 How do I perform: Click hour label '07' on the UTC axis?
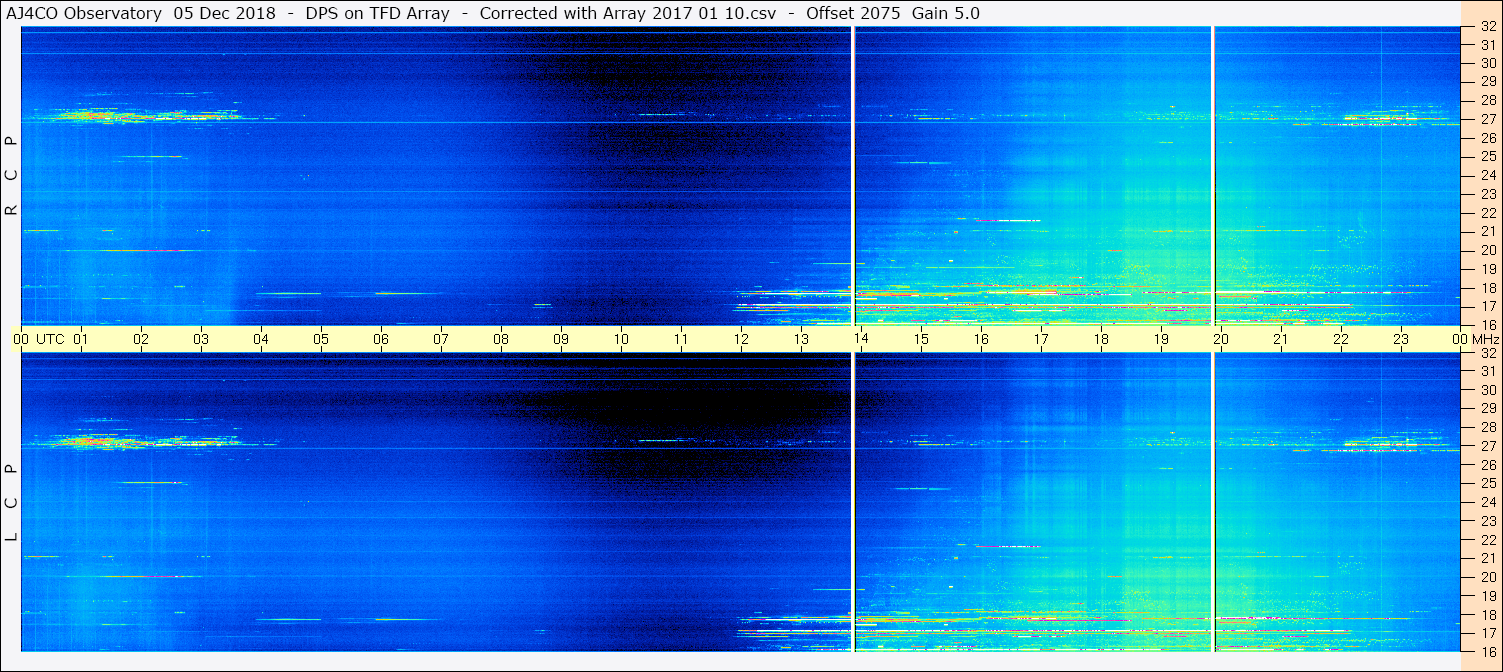(441, 339)
